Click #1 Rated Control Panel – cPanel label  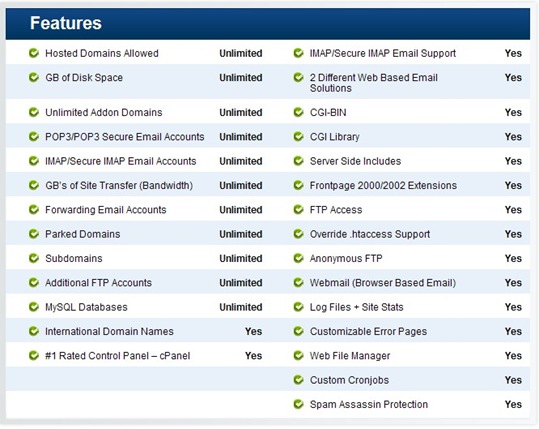(118, 356)
